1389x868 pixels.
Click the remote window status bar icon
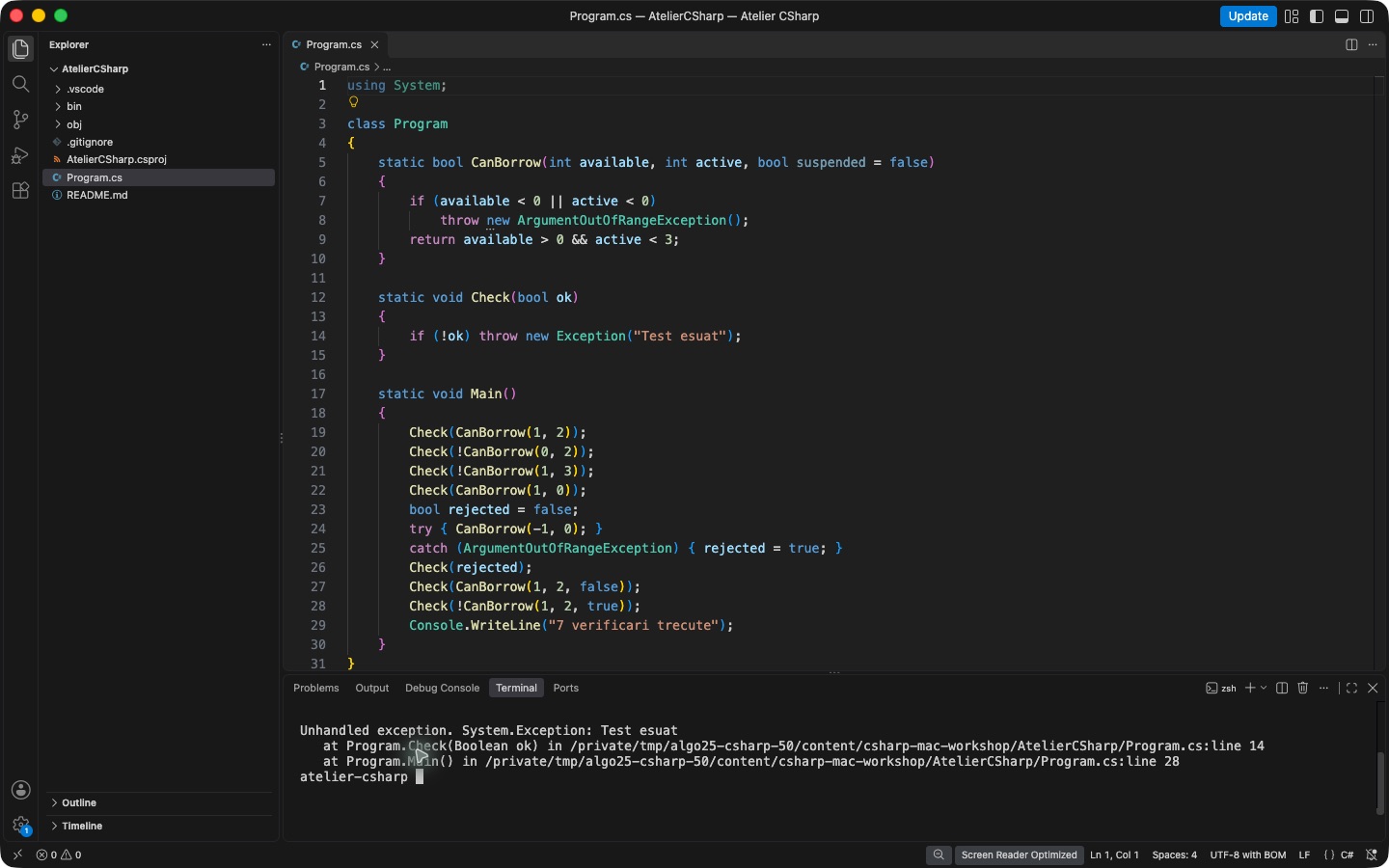pyautogui.click(x=17, y=854)
